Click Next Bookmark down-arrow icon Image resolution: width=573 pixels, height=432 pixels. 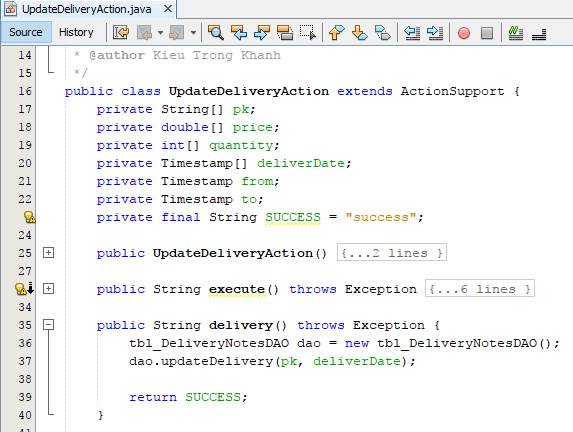coord(359,33)
